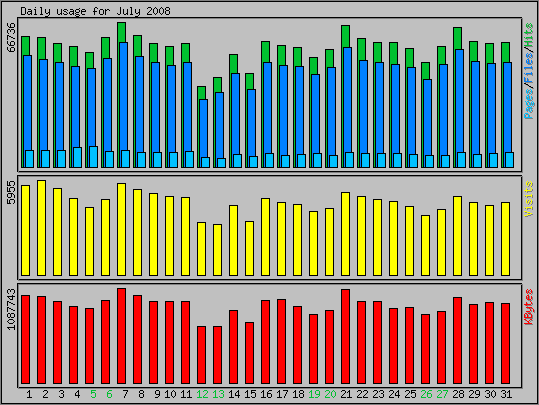539x405 pixels.
Task: Click the red KBytes bar for day 12
Action: click(201, 355)
